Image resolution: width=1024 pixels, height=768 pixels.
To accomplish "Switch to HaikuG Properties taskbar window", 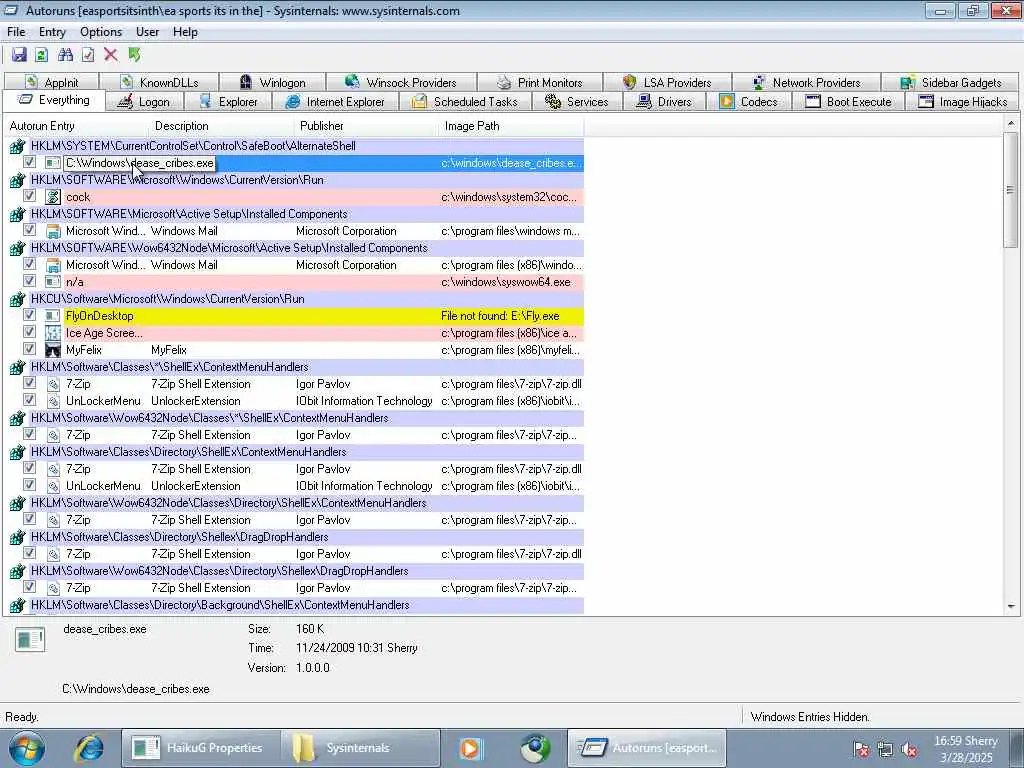I will (x=200, y=748).
